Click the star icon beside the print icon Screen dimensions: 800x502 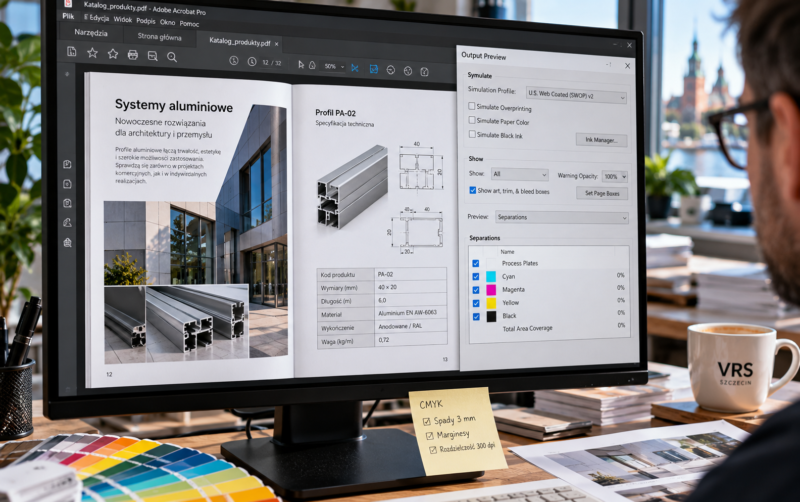coord(112,54)
